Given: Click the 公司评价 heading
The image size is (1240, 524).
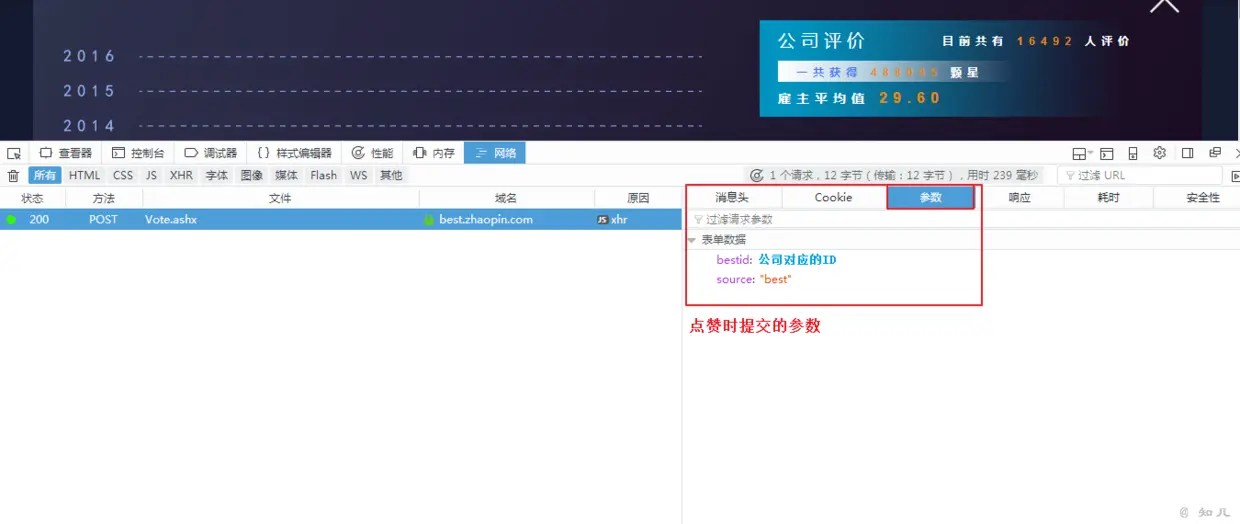Looking at the screenshot, I should coord(821,41).
